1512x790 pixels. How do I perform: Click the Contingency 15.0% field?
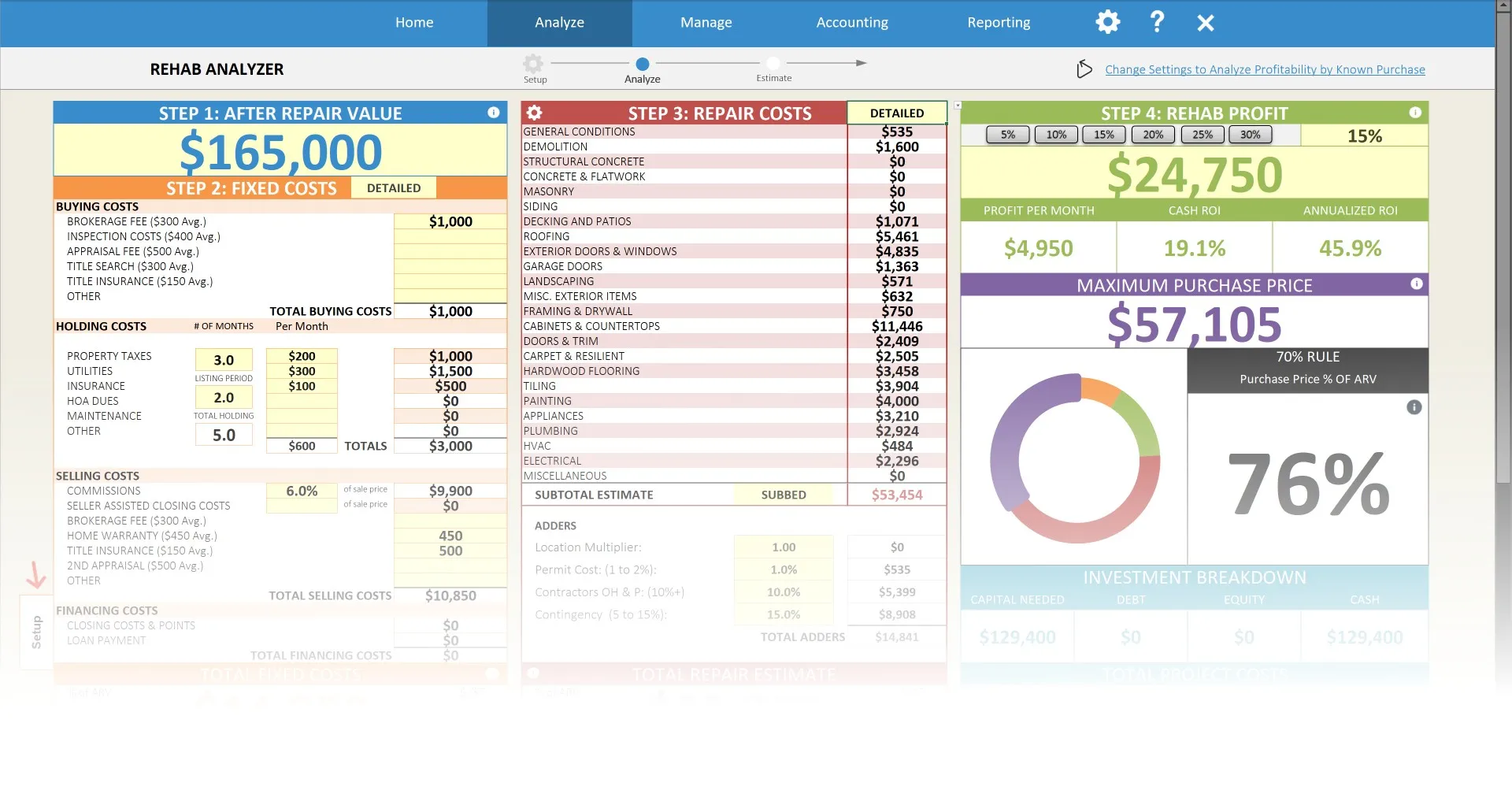(784, 614)
